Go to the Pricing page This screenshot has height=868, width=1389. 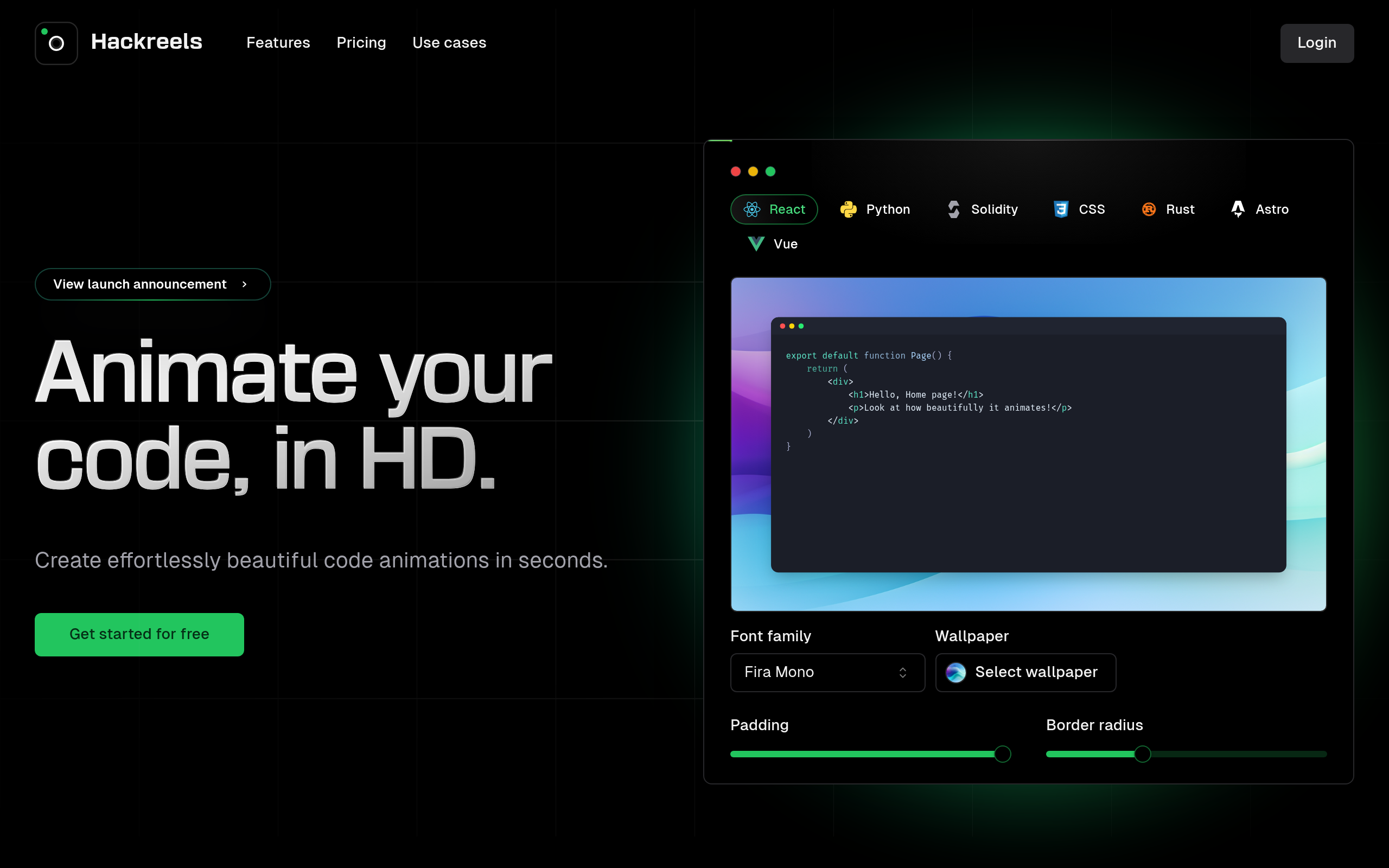361,43
